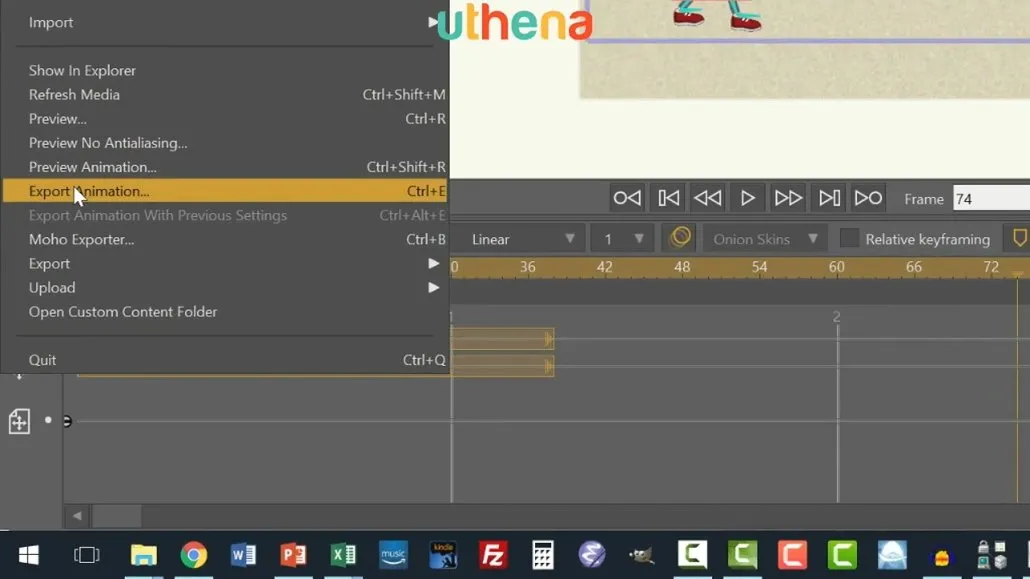Open Excel from the taskbar
Viewport: 1030px width, 579px height.
pos(343,556)
